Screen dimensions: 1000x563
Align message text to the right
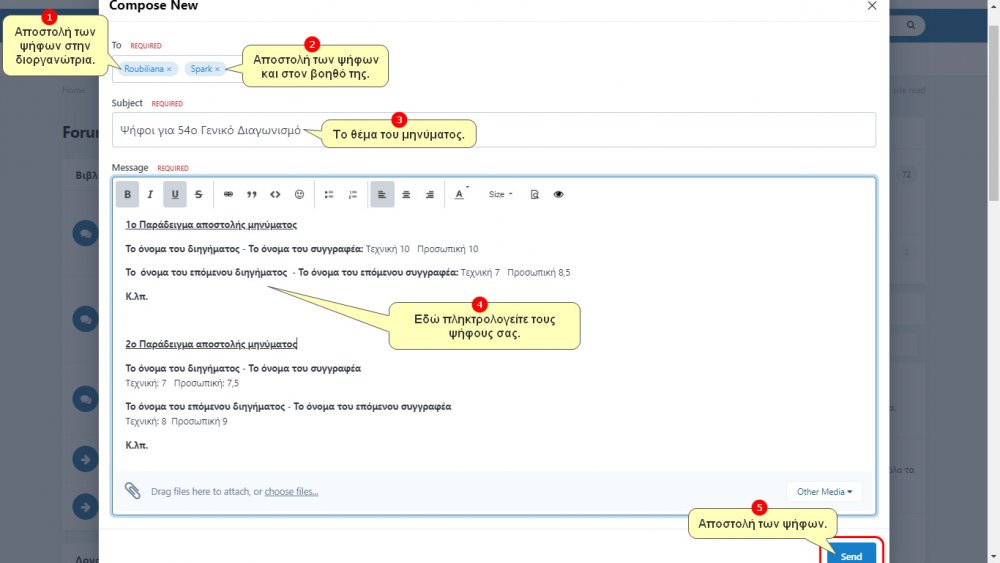tap(430, 194)
